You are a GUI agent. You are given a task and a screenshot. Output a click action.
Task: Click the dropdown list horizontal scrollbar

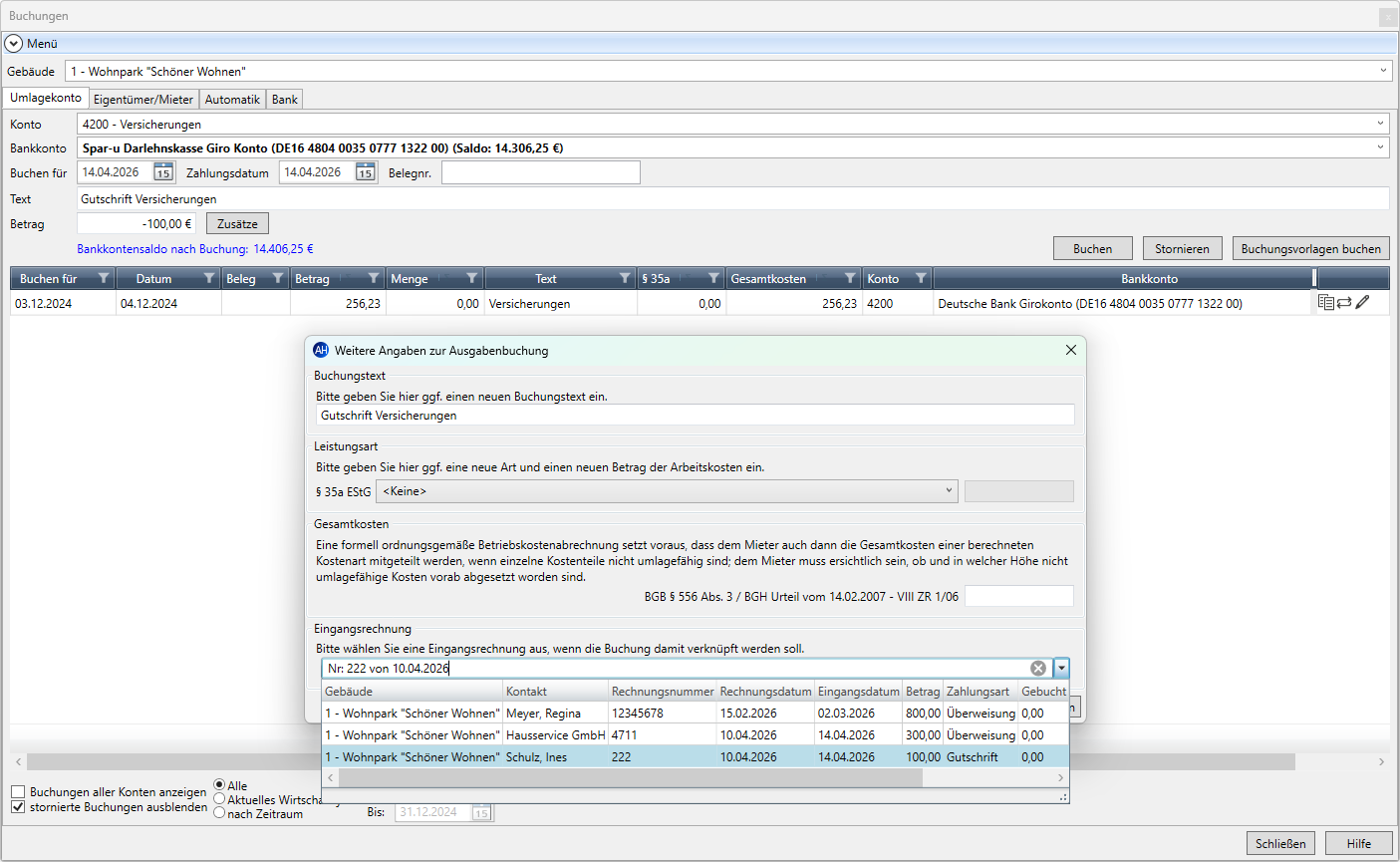(x=629, y=777)
